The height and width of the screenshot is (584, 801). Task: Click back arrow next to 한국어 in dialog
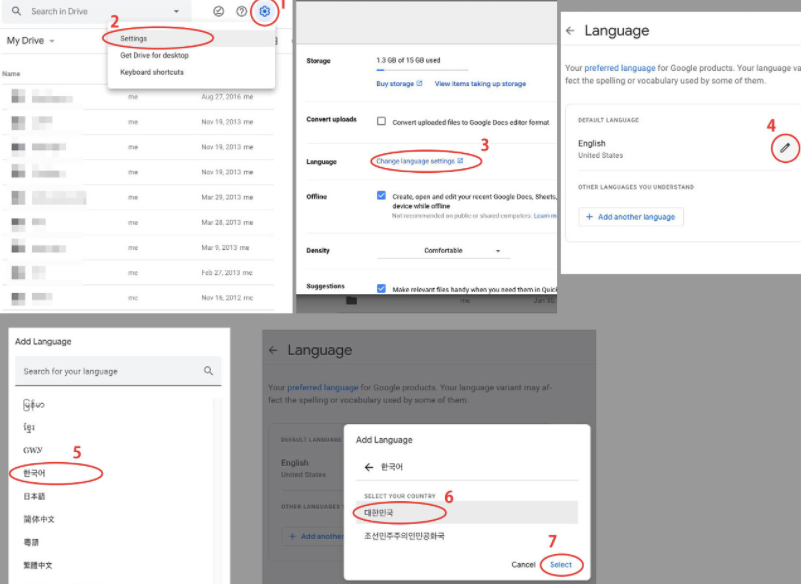coord(369,467)
